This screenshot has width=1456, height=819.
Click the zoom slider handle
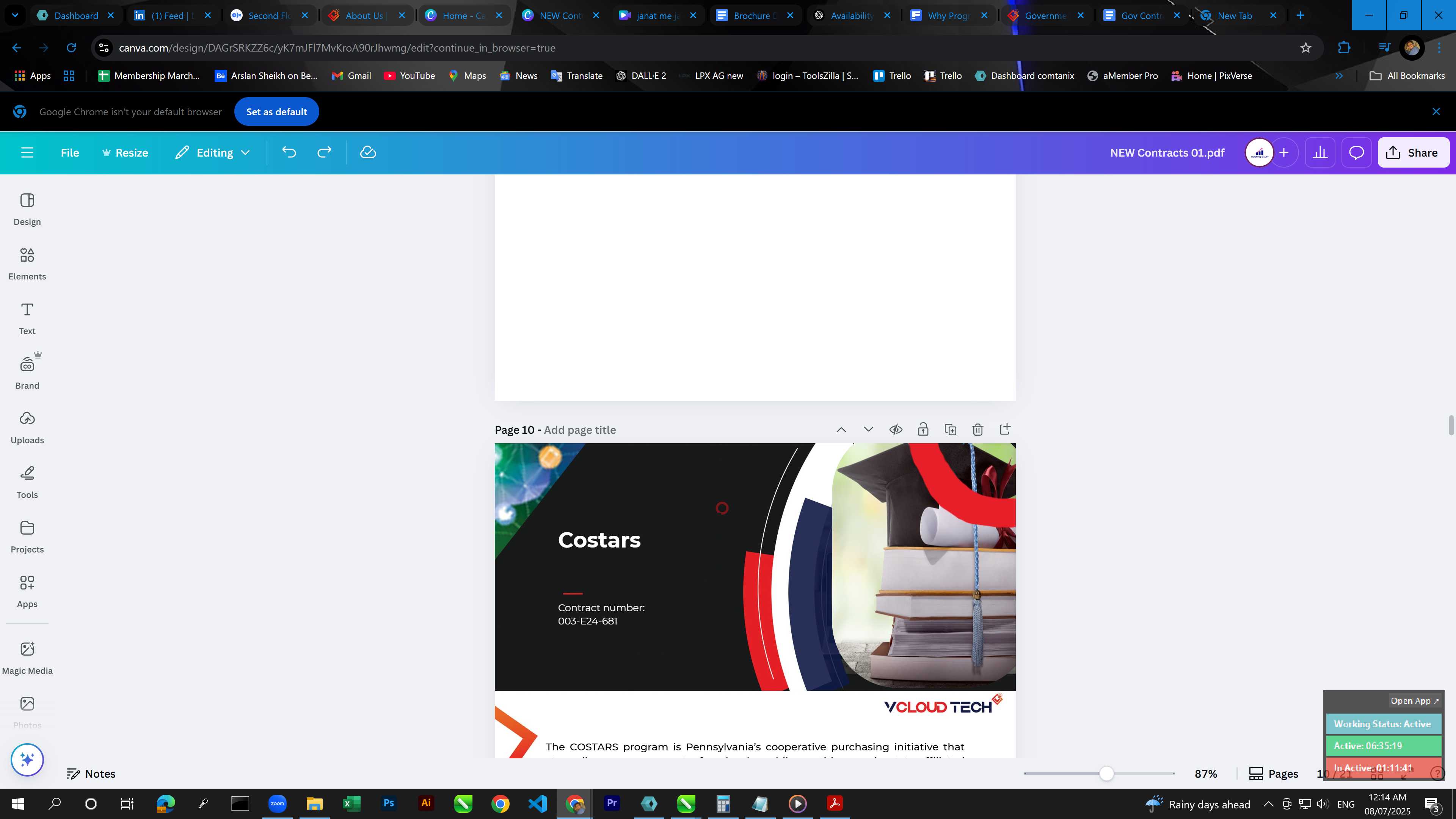point(1107,774)
